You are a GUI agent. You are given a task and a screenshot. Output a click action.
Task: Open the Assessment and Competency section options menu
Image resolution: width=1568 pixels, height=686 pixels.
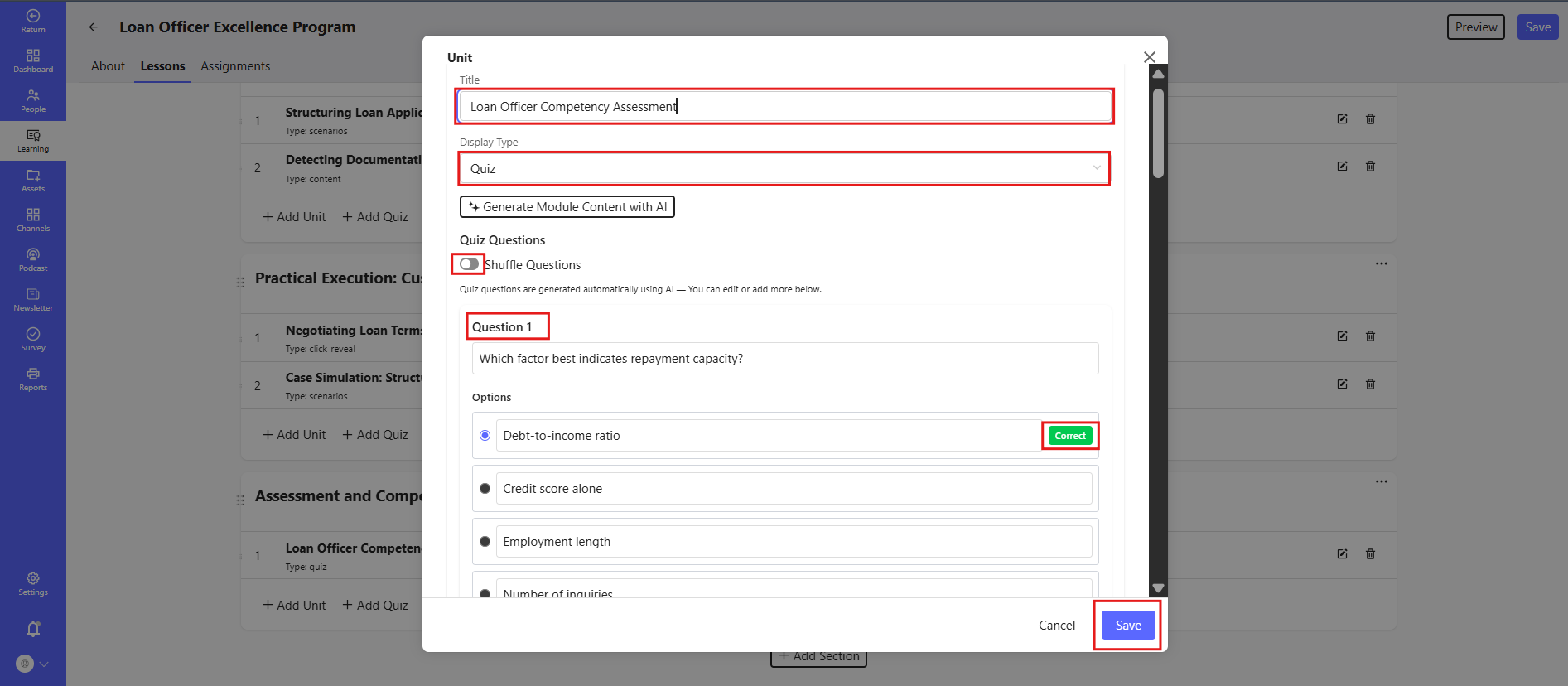tap(1381, 482)
